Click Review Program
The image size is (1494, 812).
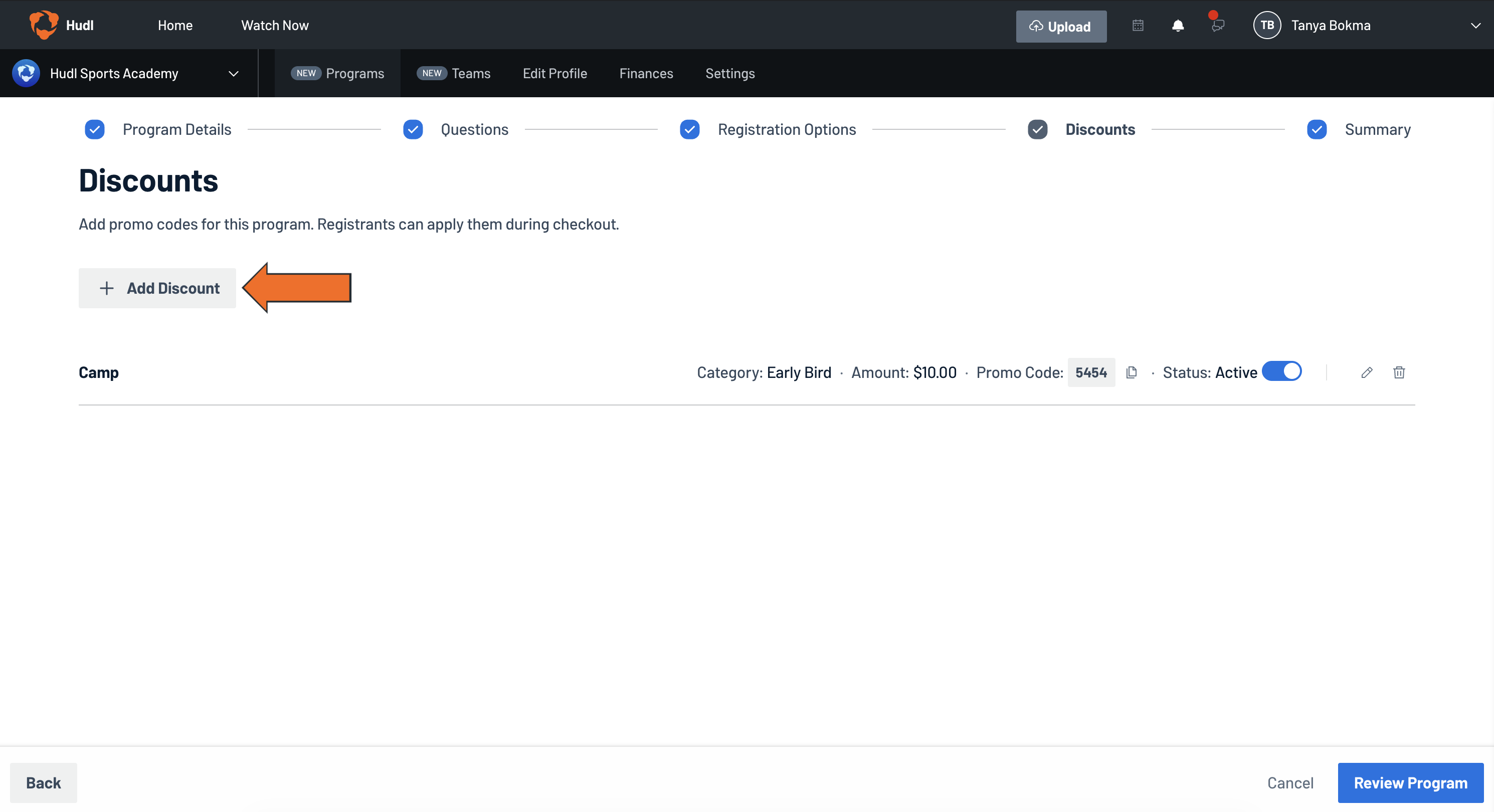click(x=1410, y=783)
